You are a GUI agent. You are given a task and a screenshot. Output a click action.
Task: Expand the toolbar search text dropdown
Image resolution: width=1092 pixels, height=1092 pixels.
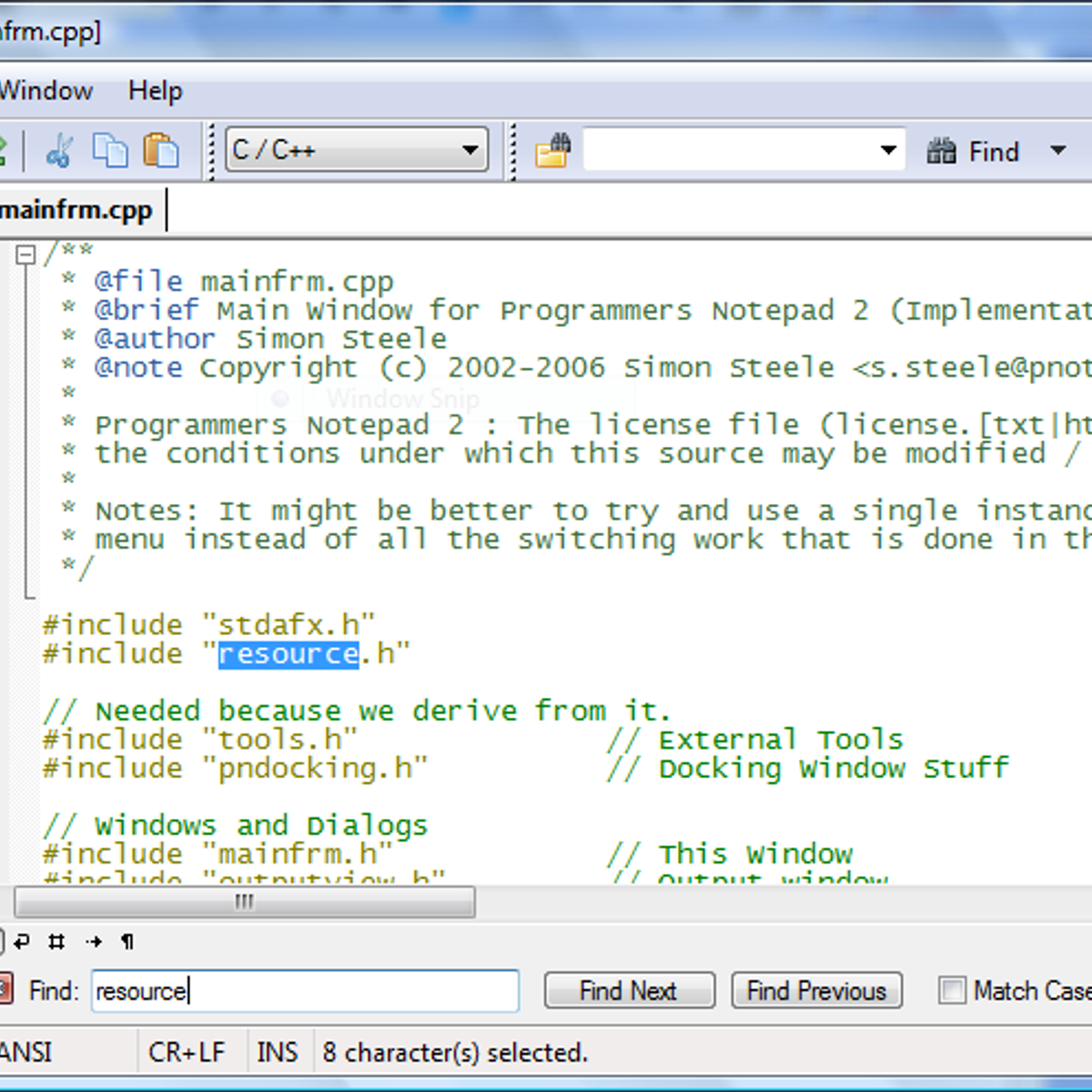(888, 150)
